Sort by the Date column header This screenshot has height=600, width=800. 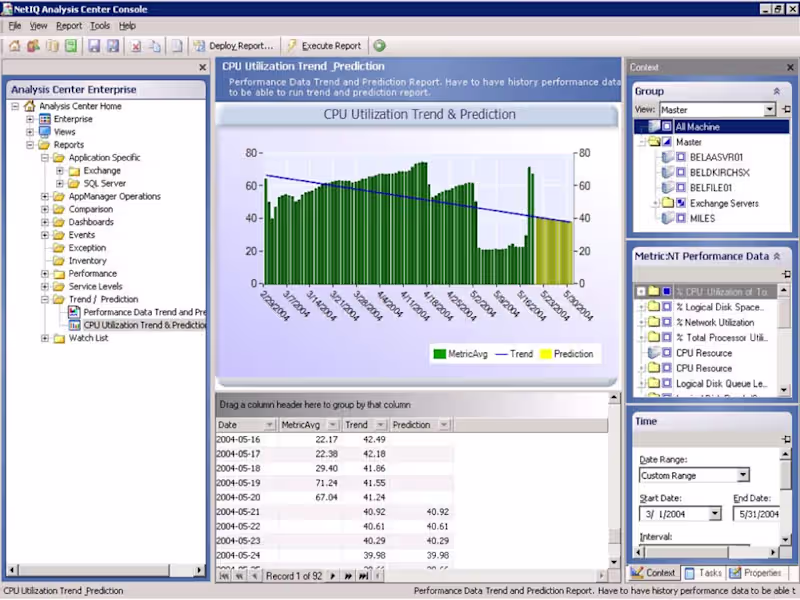point(246,425)
